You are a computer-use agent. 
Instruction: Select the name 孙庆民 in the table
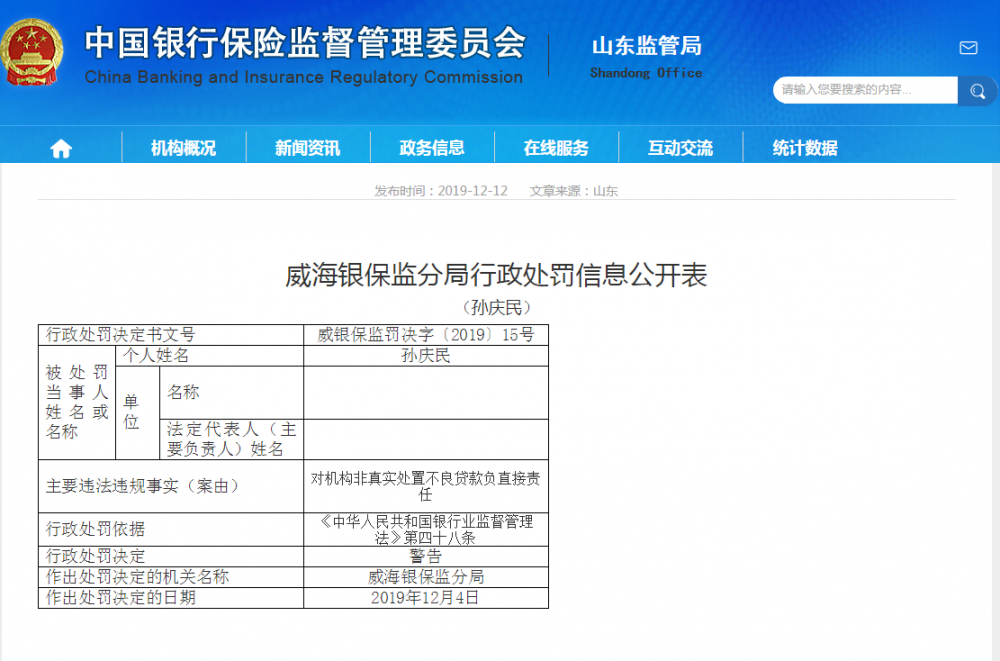[424, 355]
